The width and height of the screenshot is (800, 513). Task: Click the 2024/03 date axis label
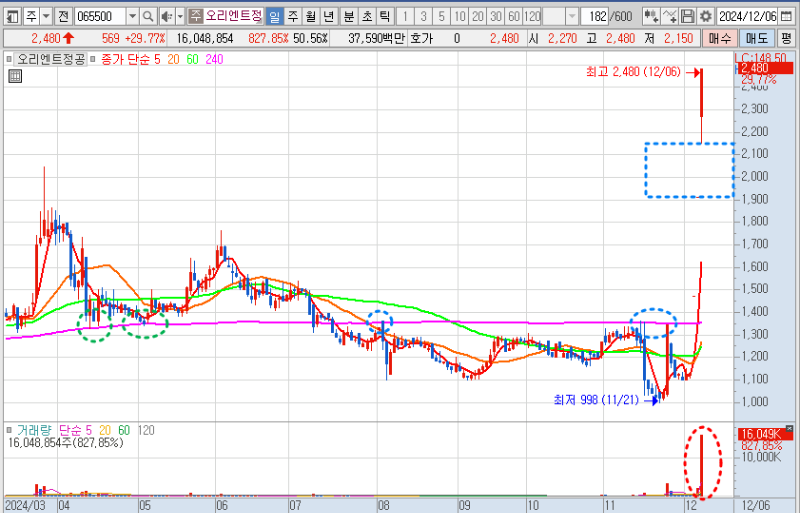[25, 505]
